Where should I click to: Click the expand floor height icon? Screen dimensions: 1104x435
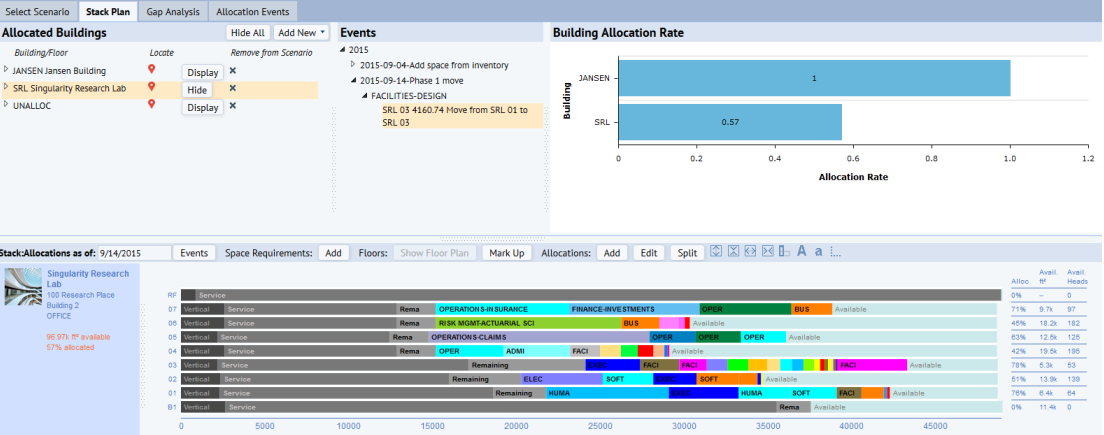pos(717,251)
